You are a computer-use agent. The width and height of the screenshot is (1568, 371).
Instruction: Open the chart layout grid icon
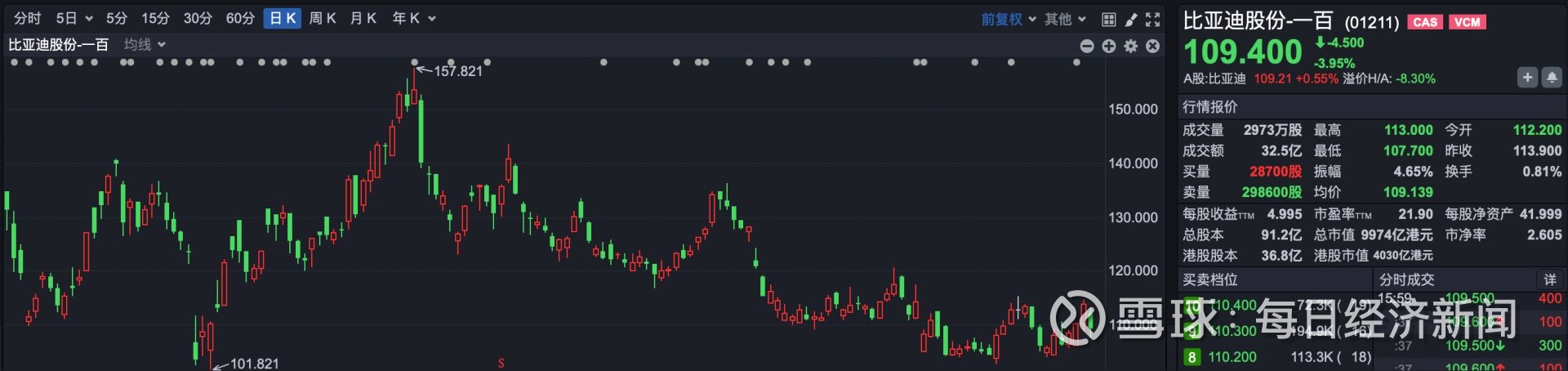[1108, 19]
